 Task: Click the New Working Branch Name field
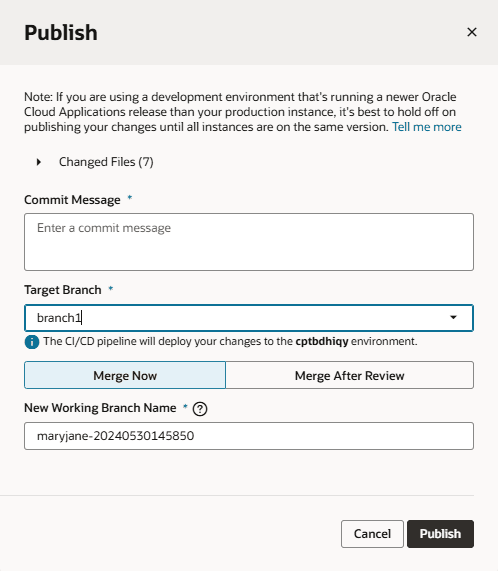coord(249,436)
